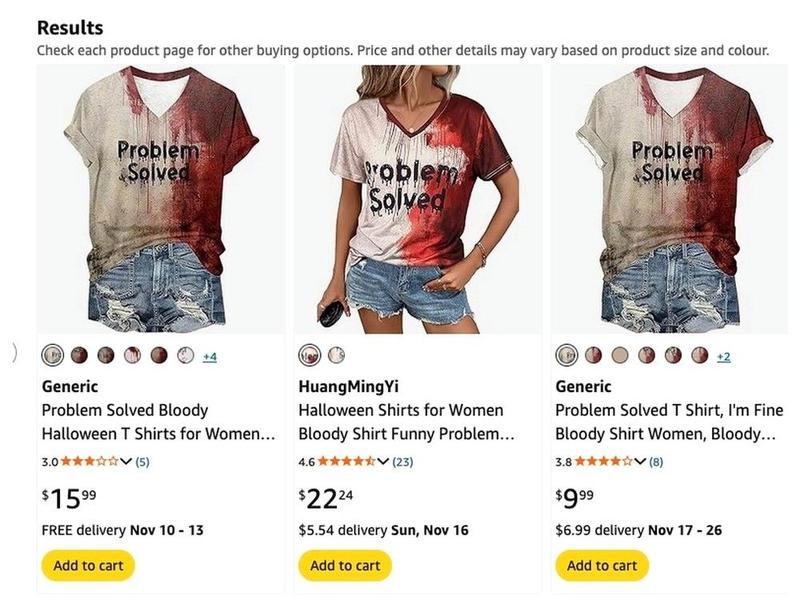Open the 'Halloween Shirts for Women Bloody Shirt' title
The image size is (800, 600).
pyautogui.click(x=400, y=420)
